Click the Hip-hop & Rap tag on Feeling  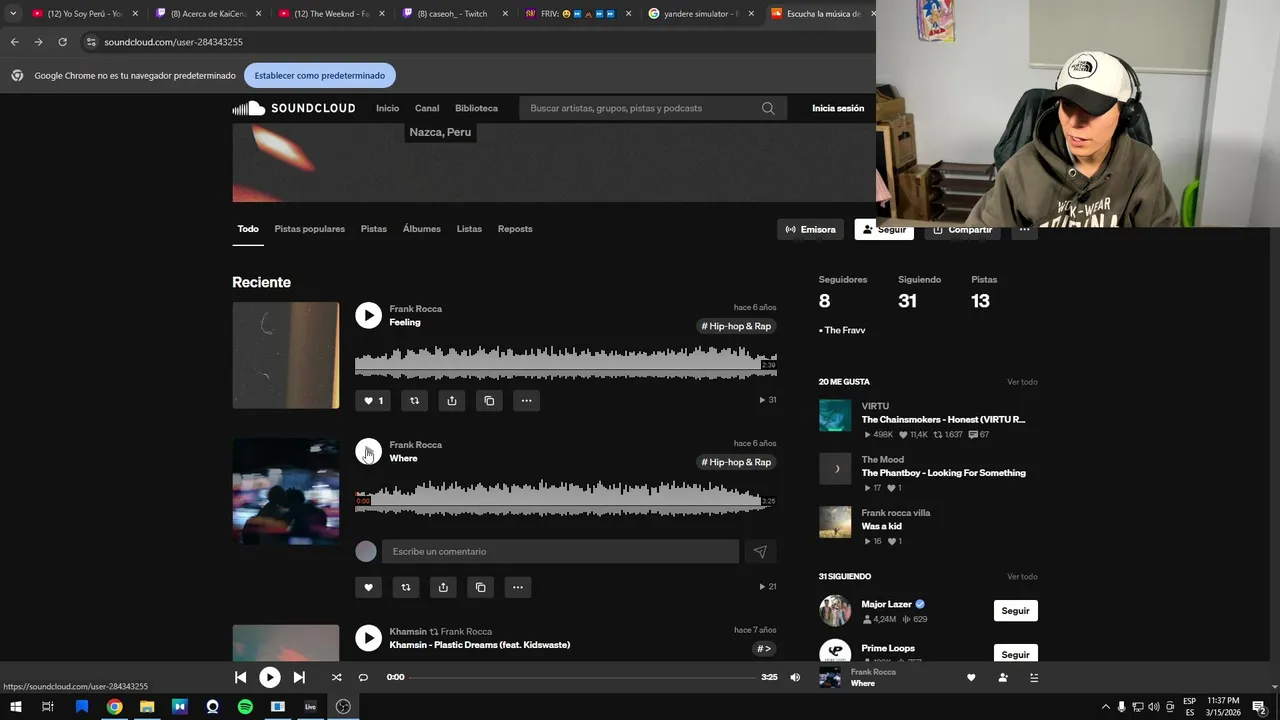tap(736, 326)
